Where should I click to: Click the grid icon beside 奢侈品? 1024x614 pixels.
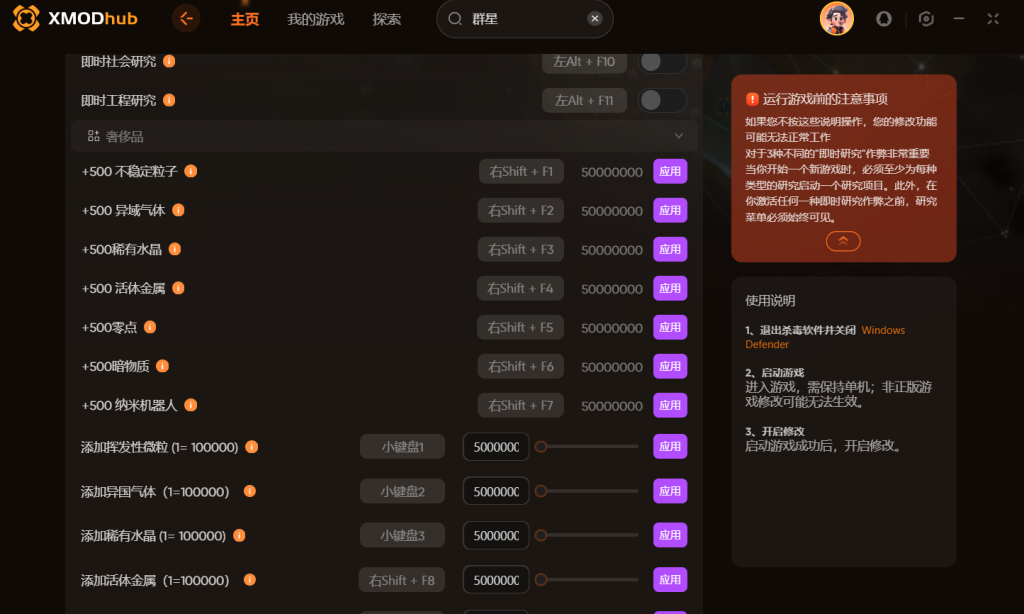[x=93, y=136]
